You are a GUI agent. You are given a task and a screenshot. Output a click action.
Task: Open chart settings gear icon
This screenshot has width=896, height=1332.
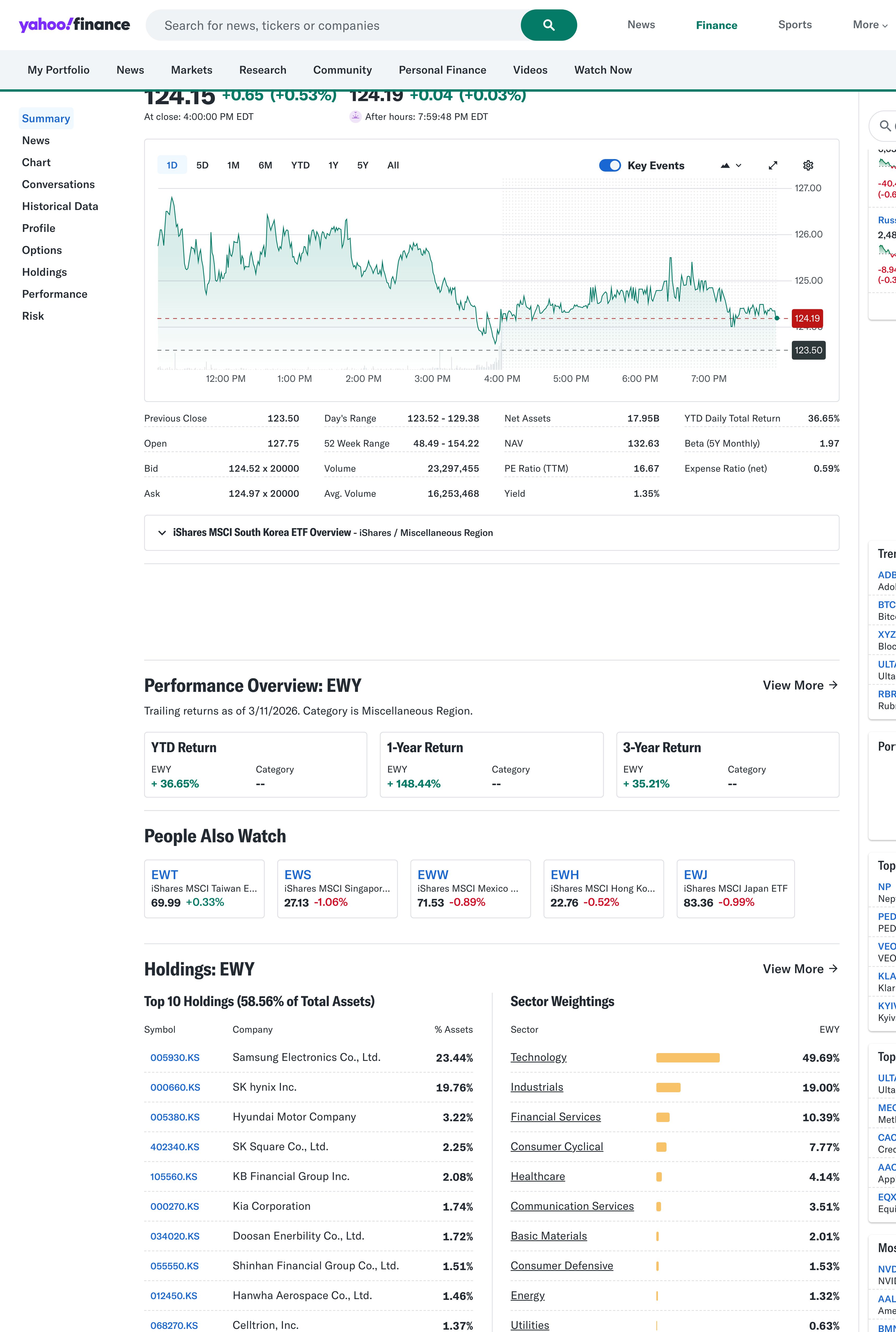[807, 165]
